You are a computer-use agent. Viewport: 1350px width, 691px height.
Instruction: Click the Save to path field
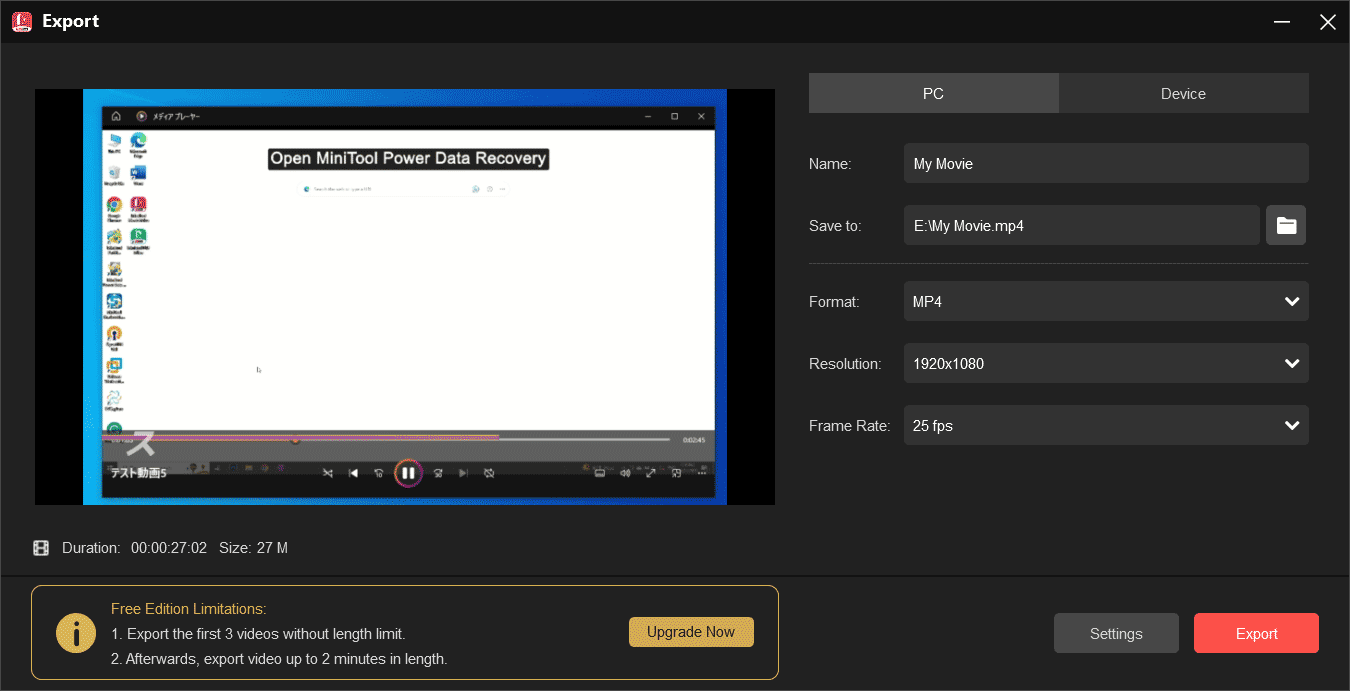[x=1081, y=225]
